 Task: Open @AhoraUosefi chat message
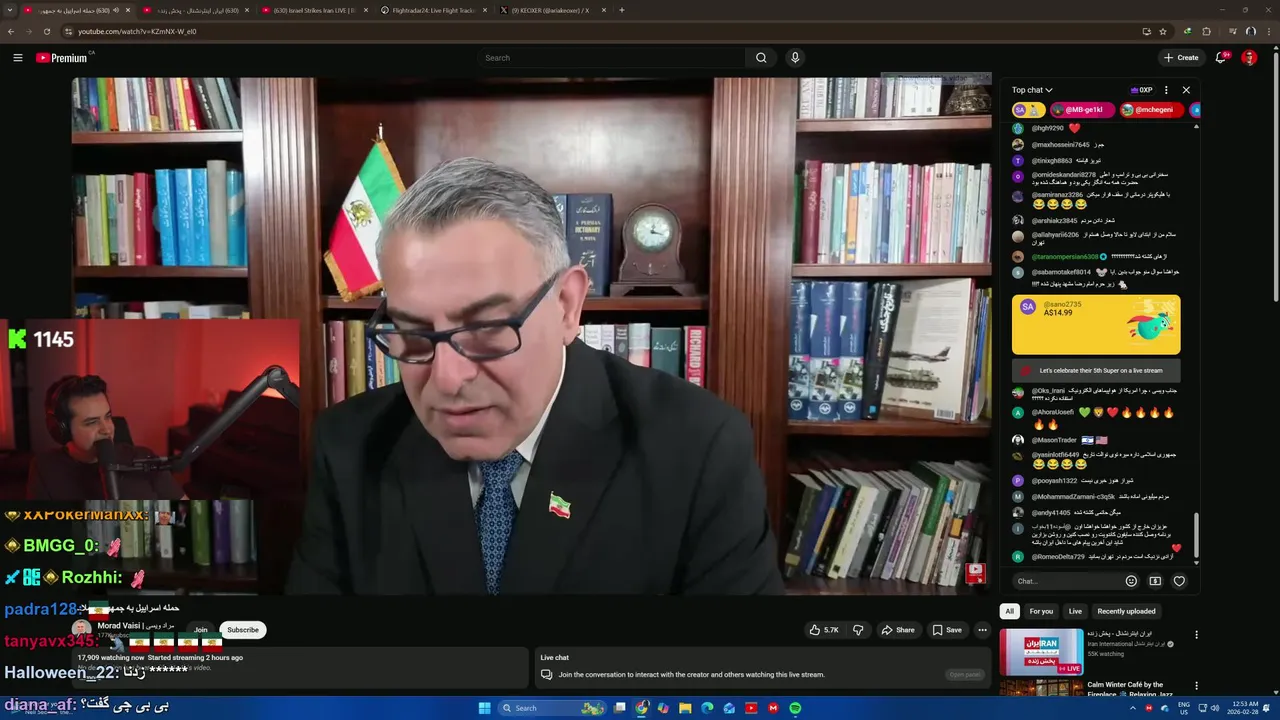[x=1096, y=418]
